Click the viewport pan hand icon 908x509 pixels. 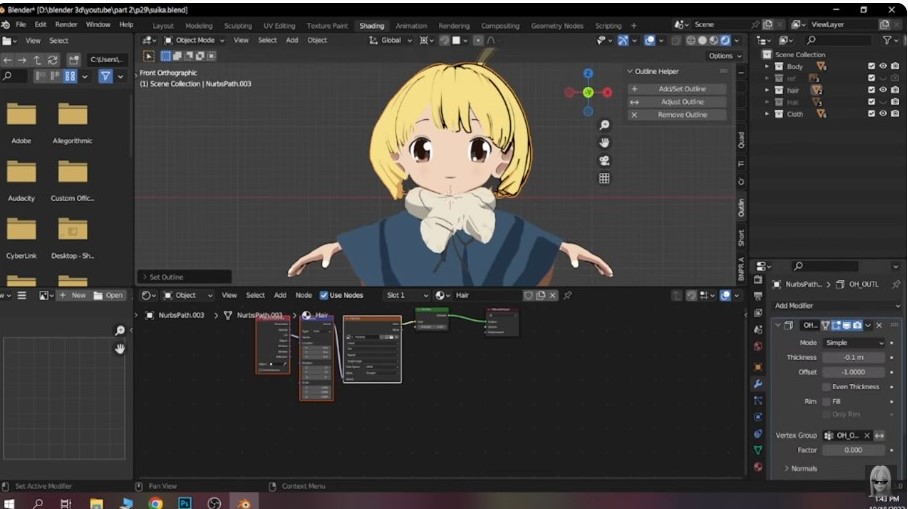pyautogui.click(x=604, y=142)
